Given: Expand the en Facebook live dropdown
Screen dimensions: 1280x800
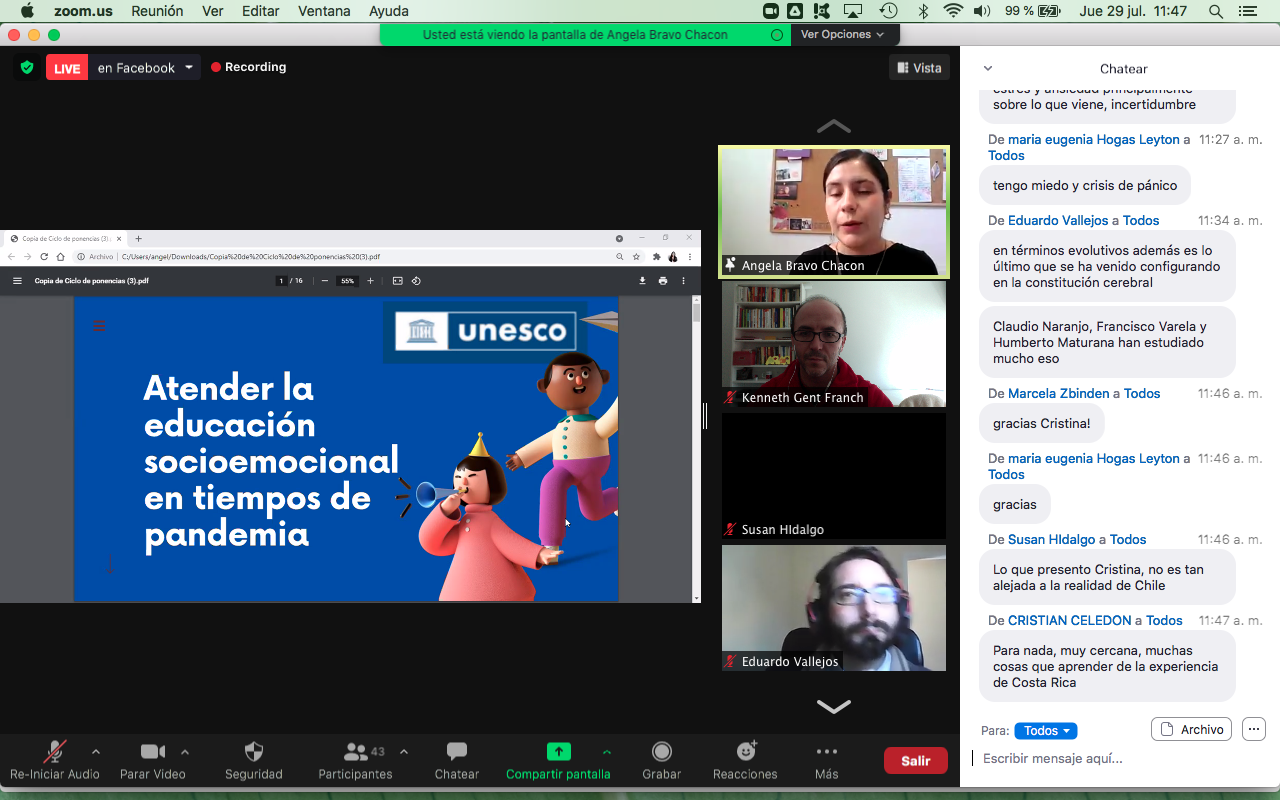Looking at the screenshot, I should [189, 68].
